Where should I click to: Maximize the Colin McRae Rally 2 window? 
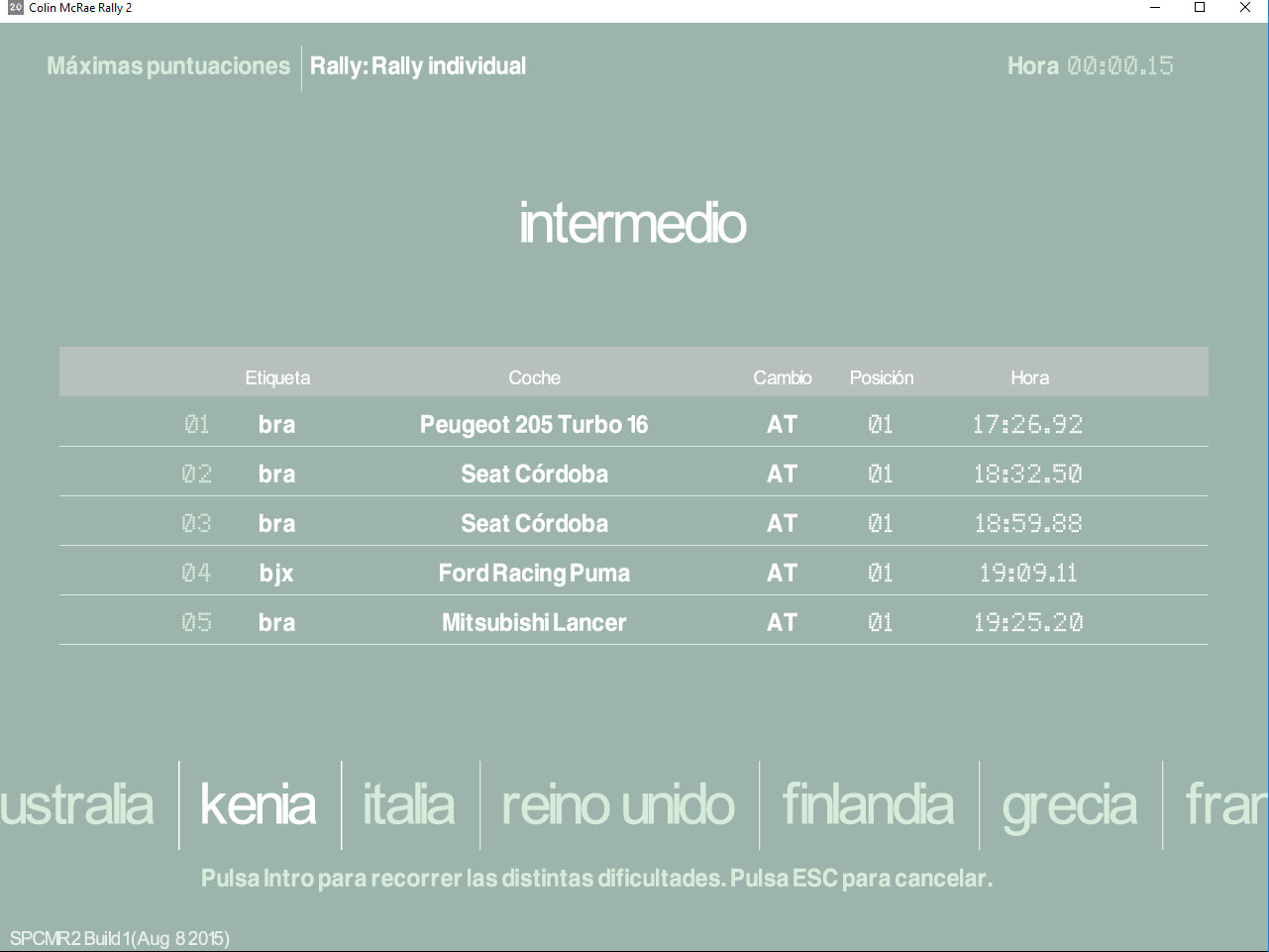(1200, 8)
